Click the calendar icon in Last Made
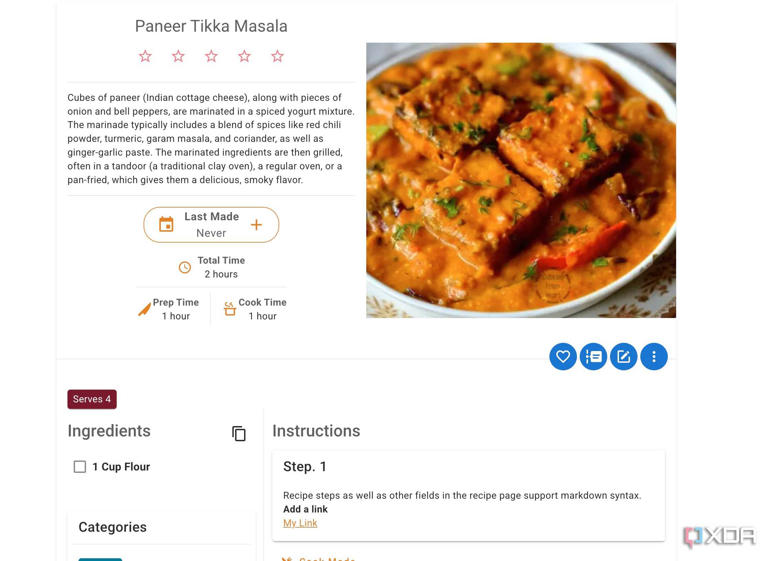Screen dimensions: 768x561 [166, 225]
